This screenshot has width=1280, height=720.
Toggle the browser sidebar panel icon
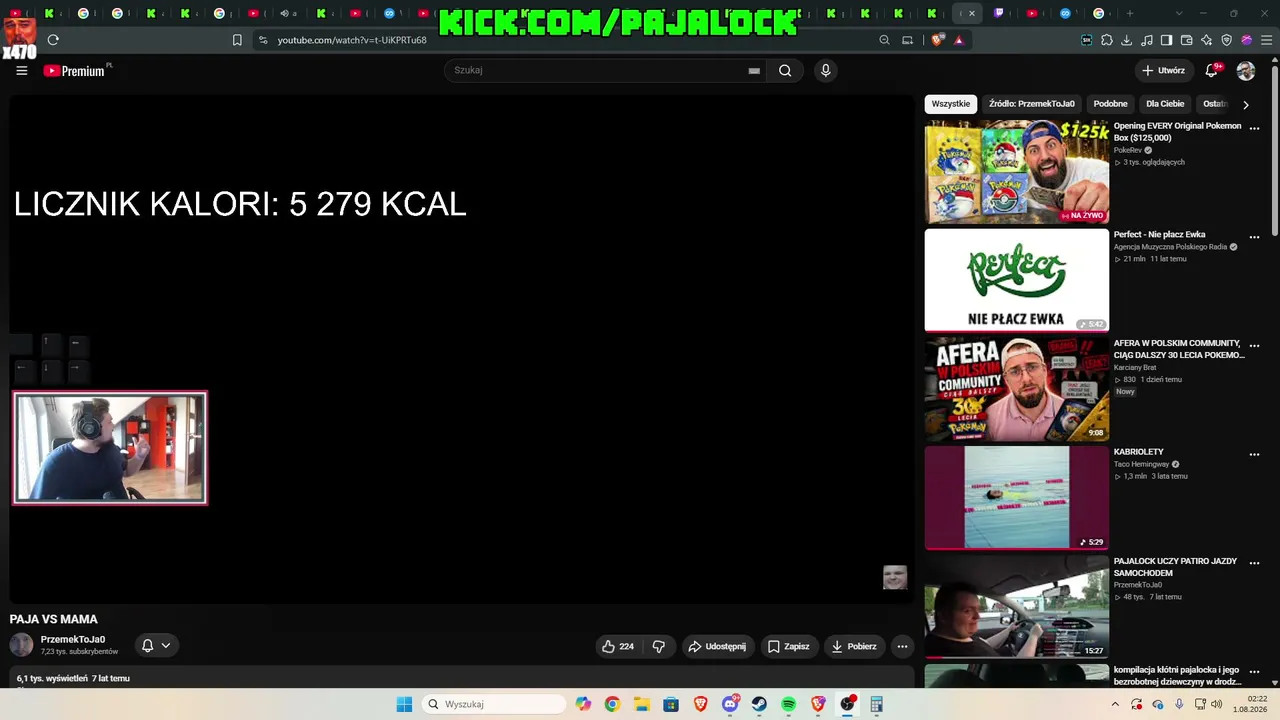pos(1167,40)
